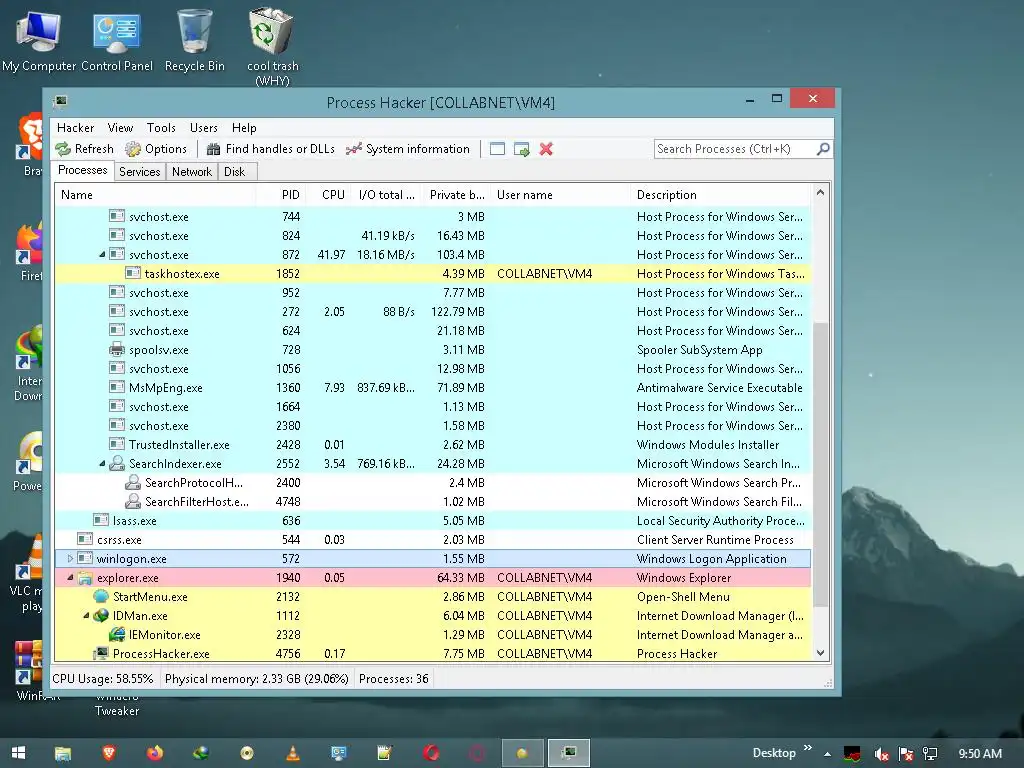Viewport: 1024px width, 768px height.
Task: Click the ProcessHacker.exe row icon
Action: click(x=101, y=654)
